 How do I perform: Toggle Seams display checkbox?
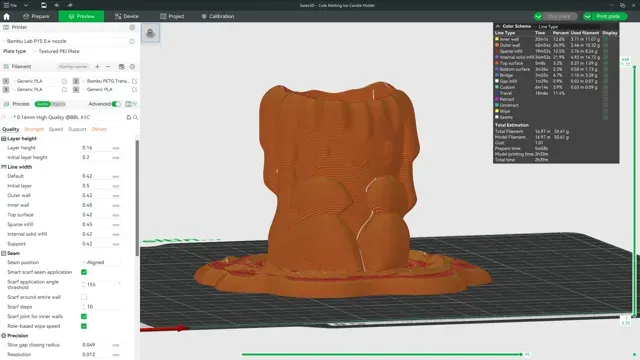[606, 117]
